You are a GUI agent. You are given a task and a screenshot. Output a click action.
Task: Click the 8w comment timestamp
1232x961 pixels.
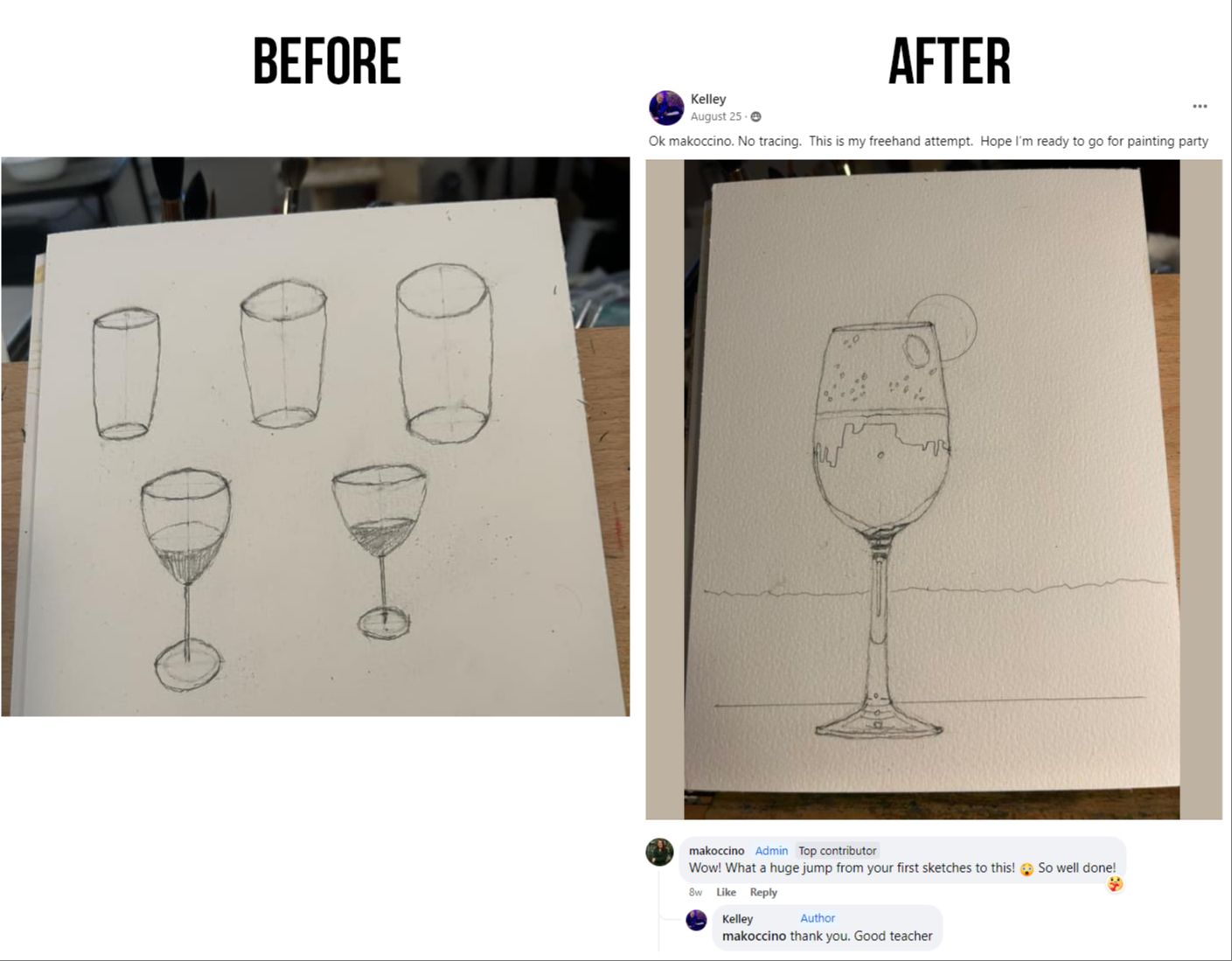coord(695,892)
